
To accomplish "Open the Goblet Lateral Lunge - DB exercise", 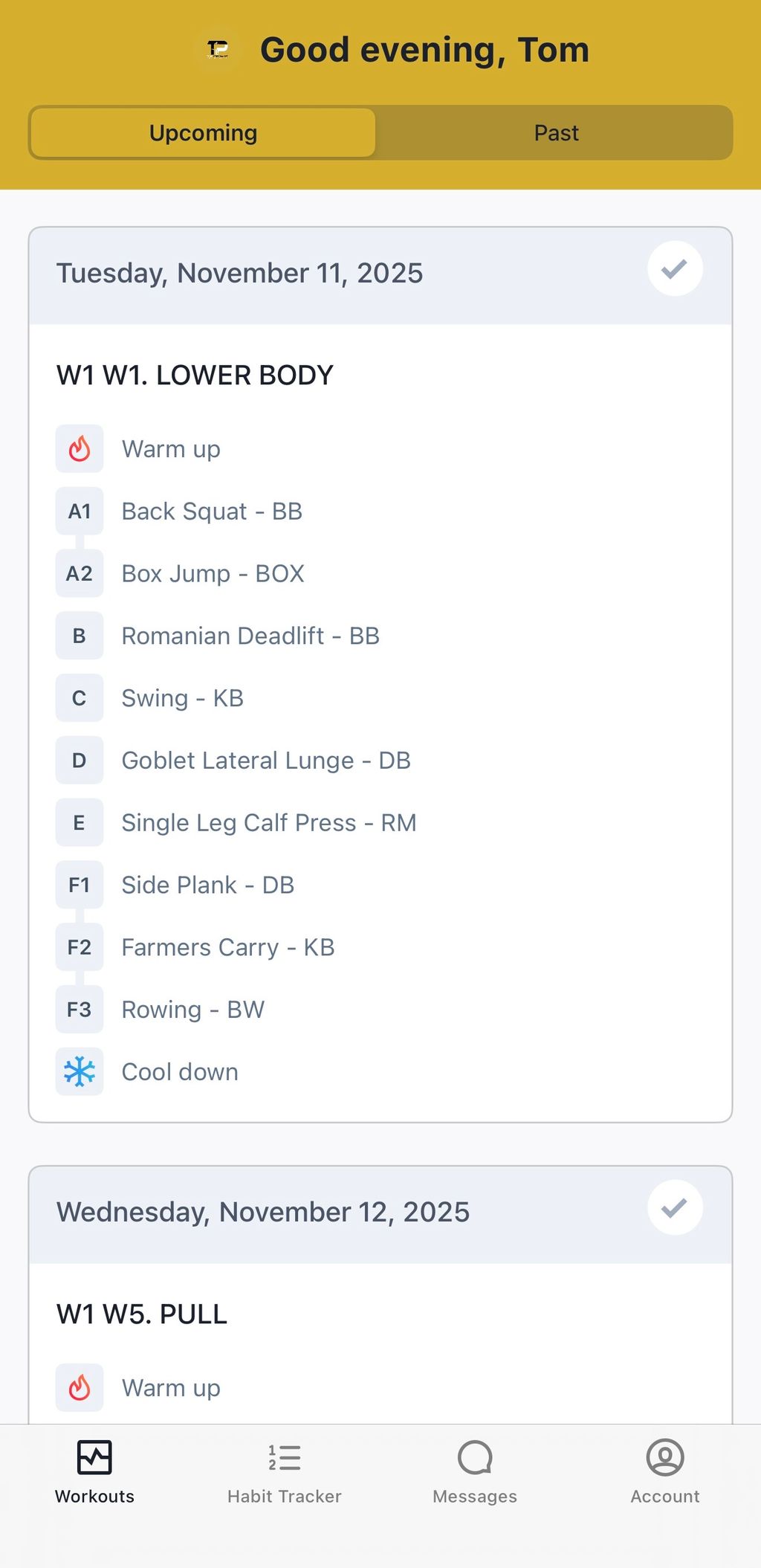I will [x=266, y=761].
